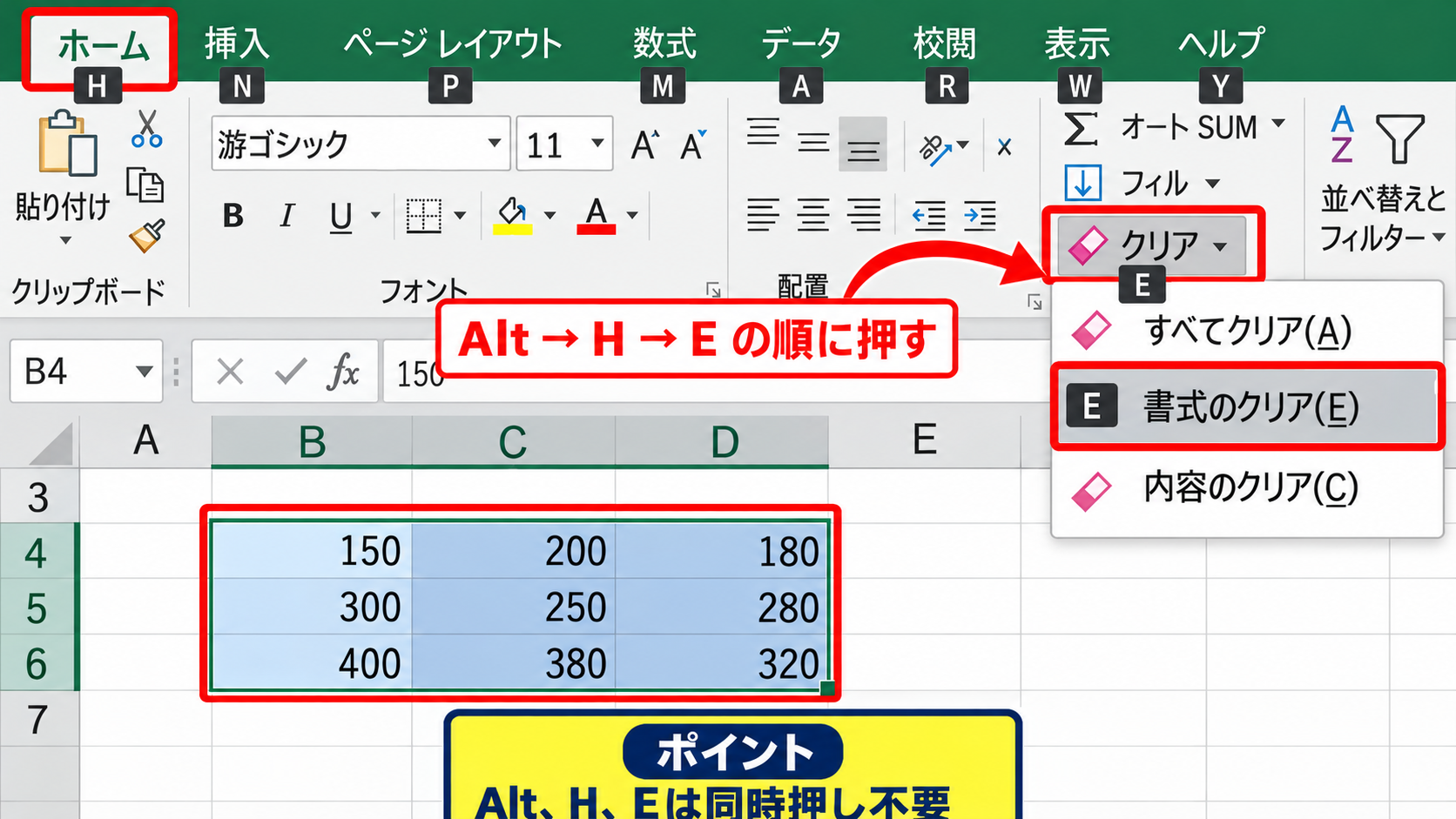Switch to the 挿入 ribbon tab
The image size is (1456, 819).
[237, 43]
